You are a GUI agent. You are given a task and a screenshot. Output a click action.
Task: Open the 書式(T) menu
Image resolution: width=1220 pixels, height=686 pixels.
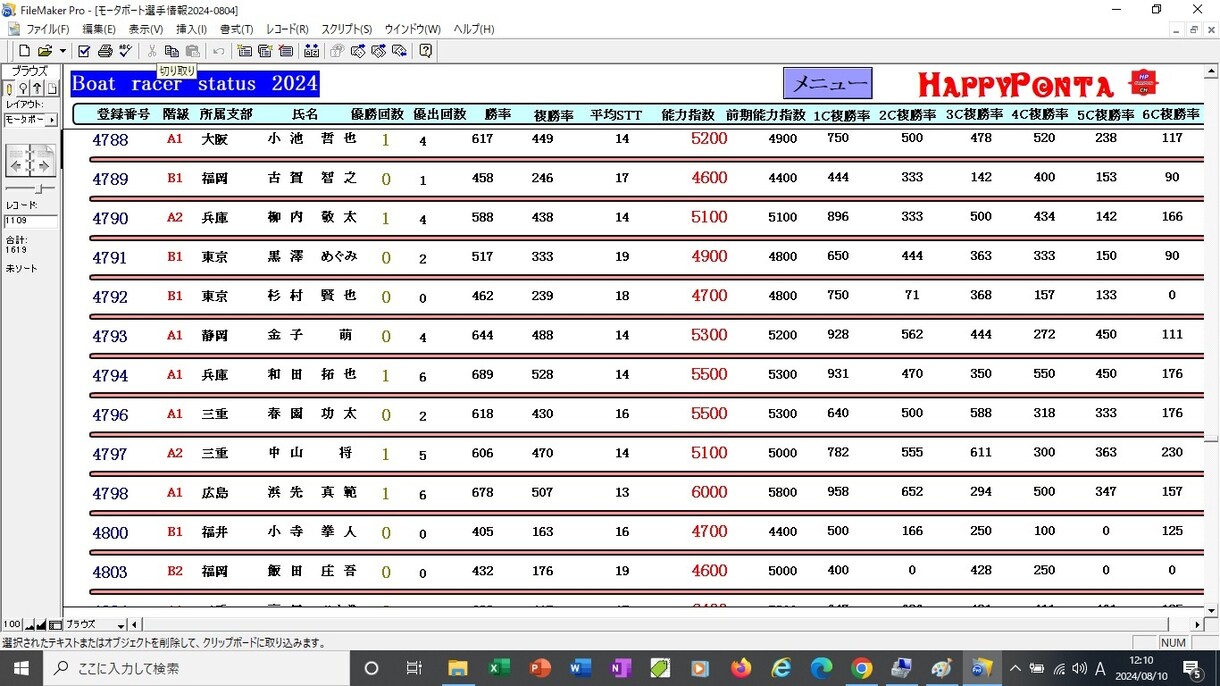click(x=236, y=29)
